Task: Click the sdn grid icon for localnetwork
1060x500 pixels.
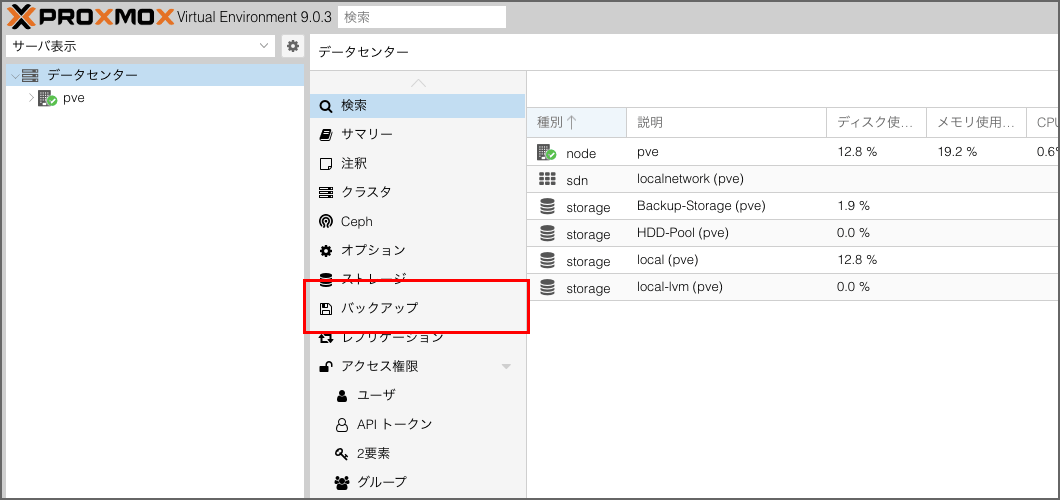Action: tap(546, 179)
